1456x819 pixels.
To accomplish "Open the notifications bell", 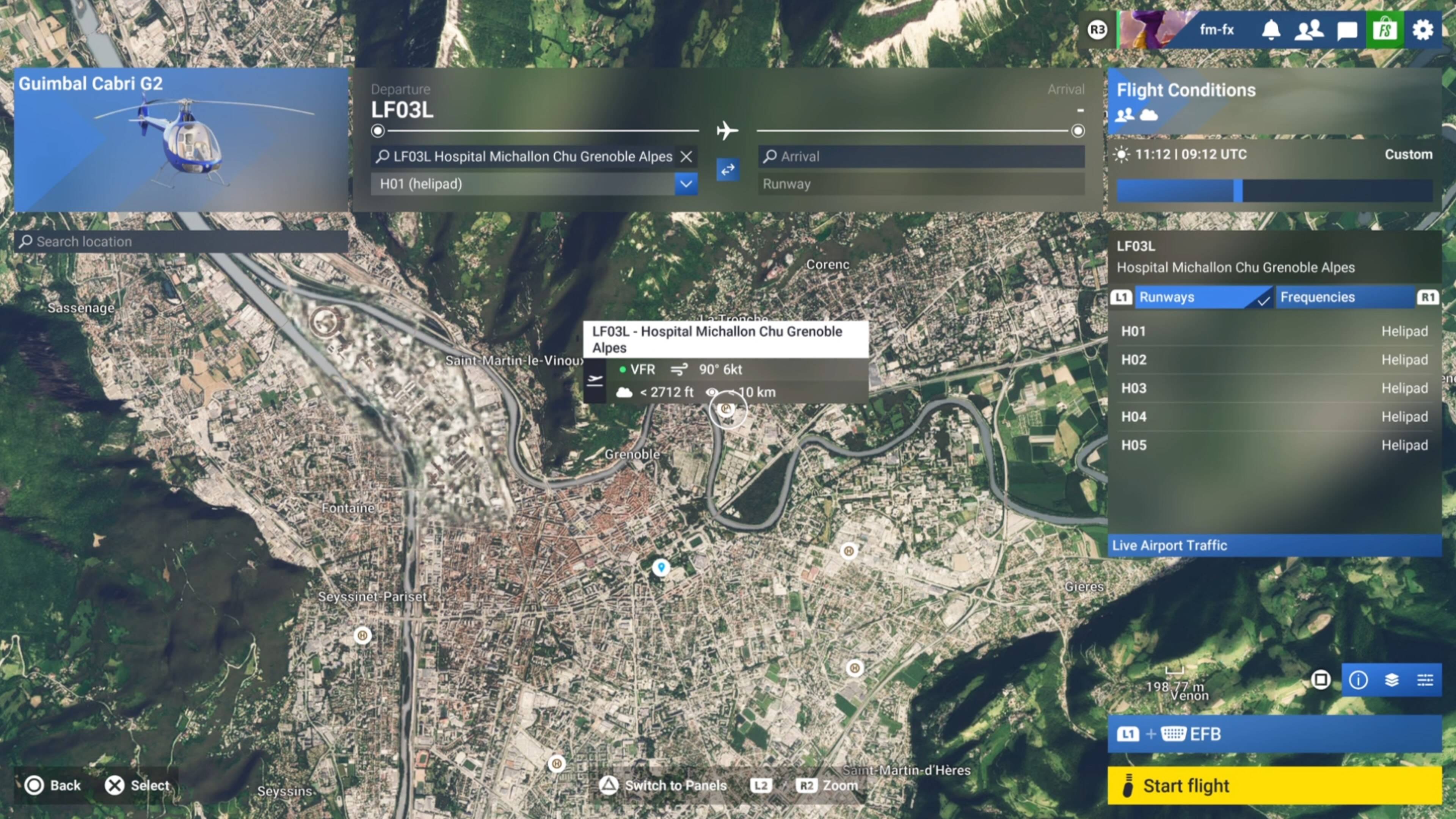I will pyautogui.click(x=1271, y=30).
